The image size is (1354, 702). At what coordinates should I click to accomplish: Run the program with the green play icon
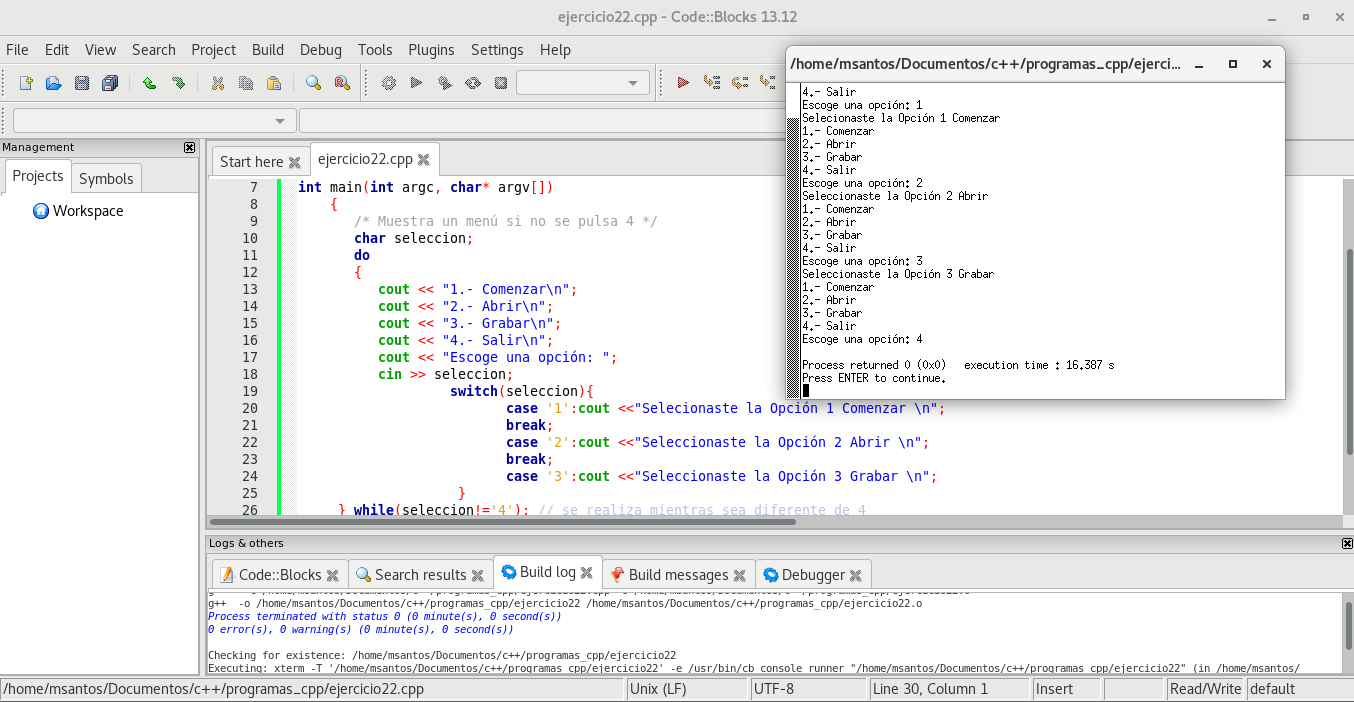pyautogui.click(x=417, y=83)
